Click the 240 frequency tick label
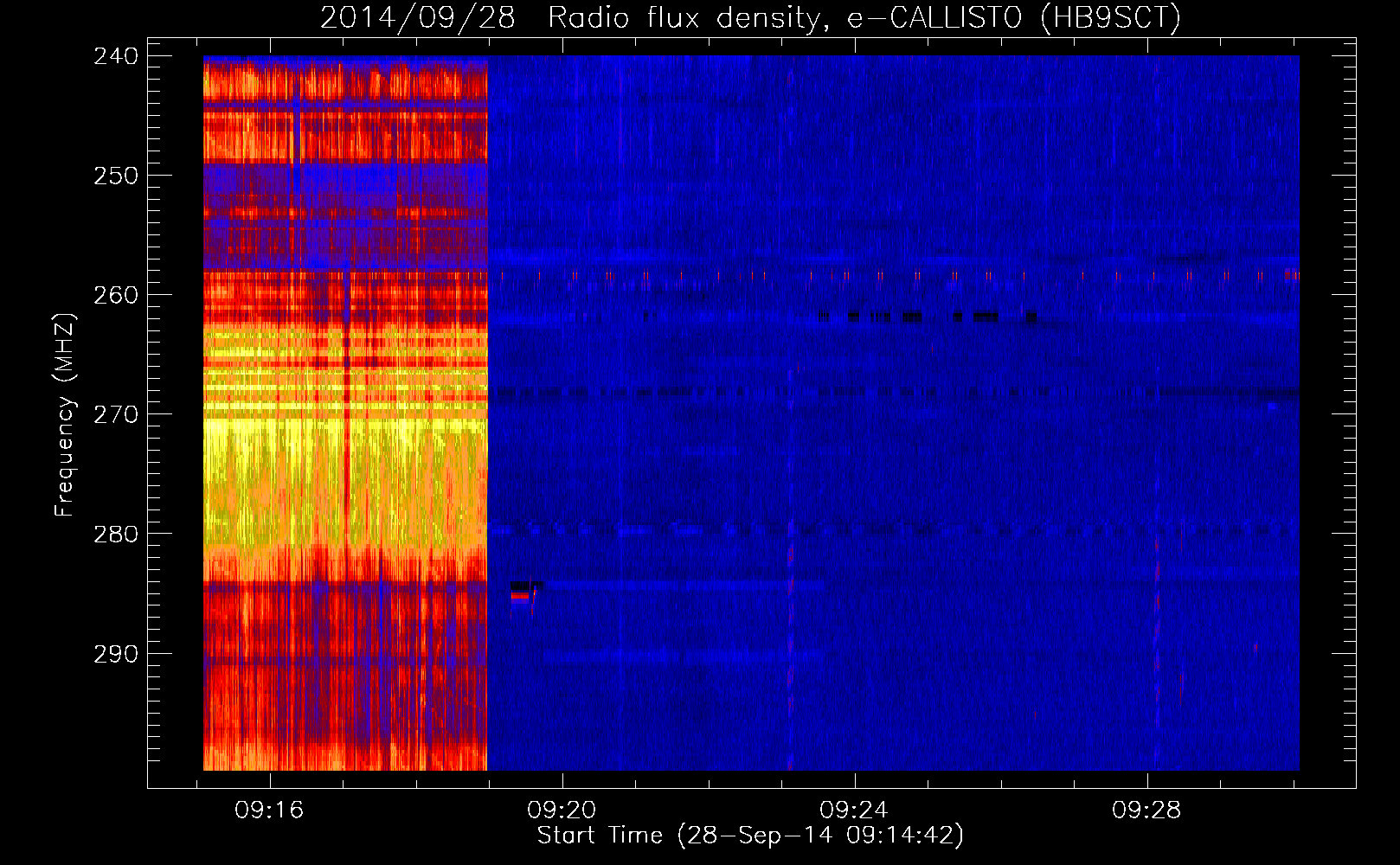The height and width of the screenshot is (865, 1400). (116, 56)
